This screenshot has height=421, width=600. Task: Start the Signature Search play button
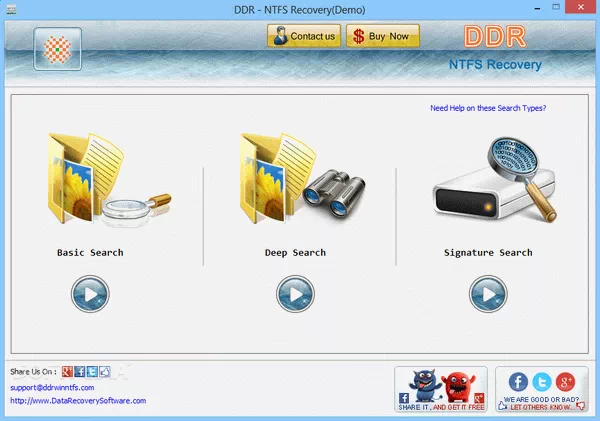tap(488, 294)
